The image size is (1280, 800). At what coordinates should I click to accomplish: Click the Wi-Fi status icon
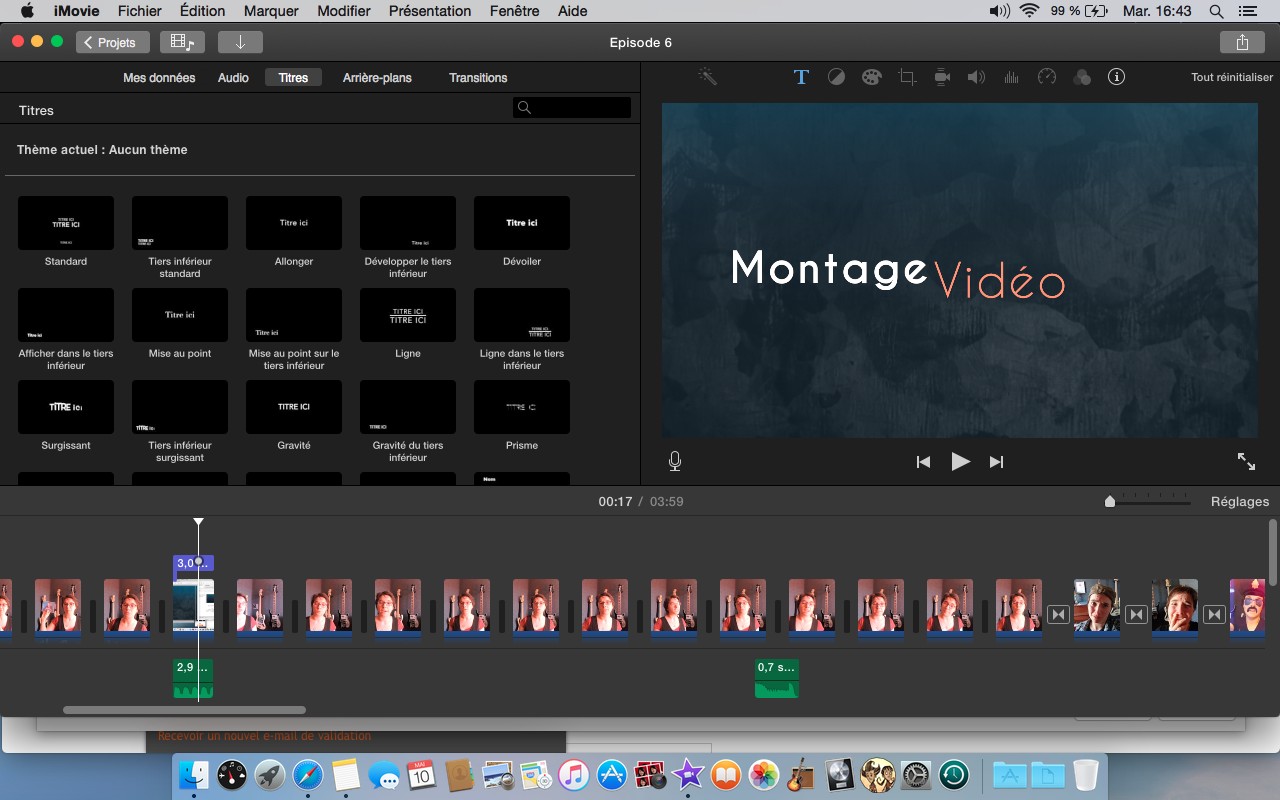coord(1029,11)
